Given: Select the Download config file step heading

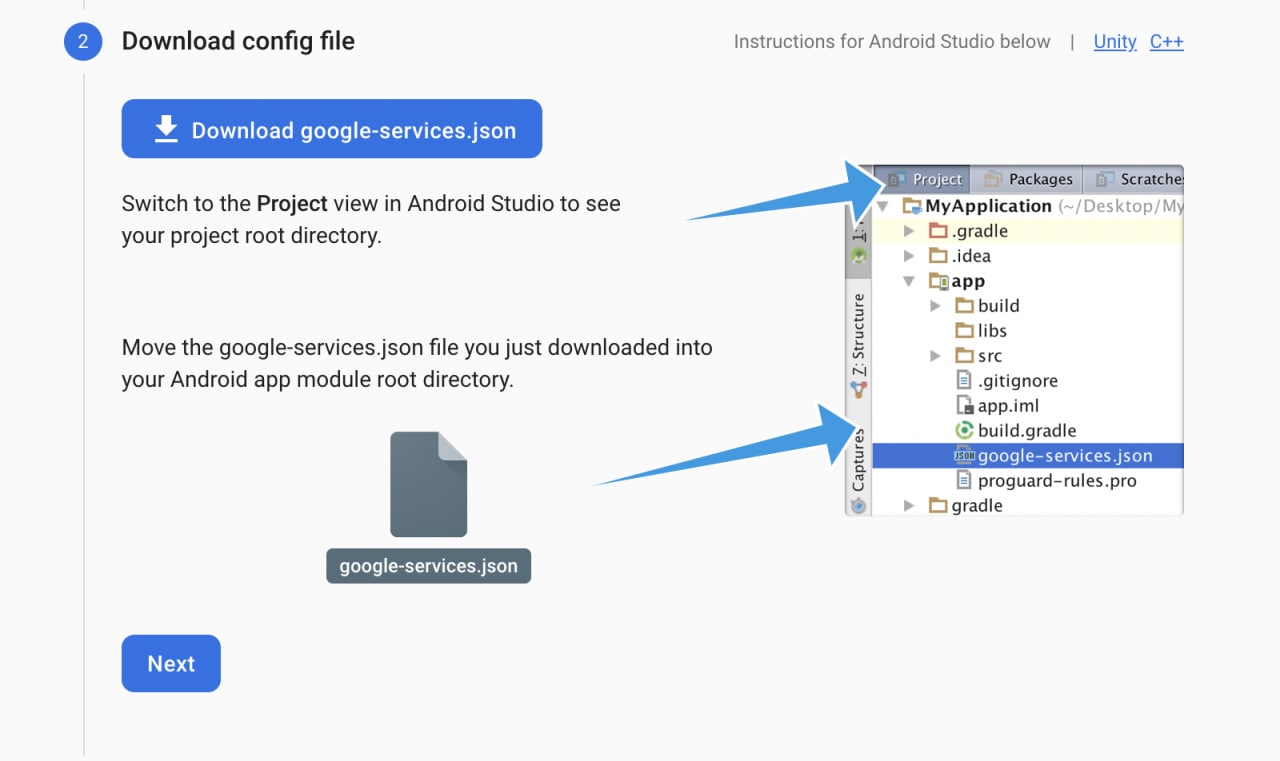Looking at the screenshot, I should [238, 41].
